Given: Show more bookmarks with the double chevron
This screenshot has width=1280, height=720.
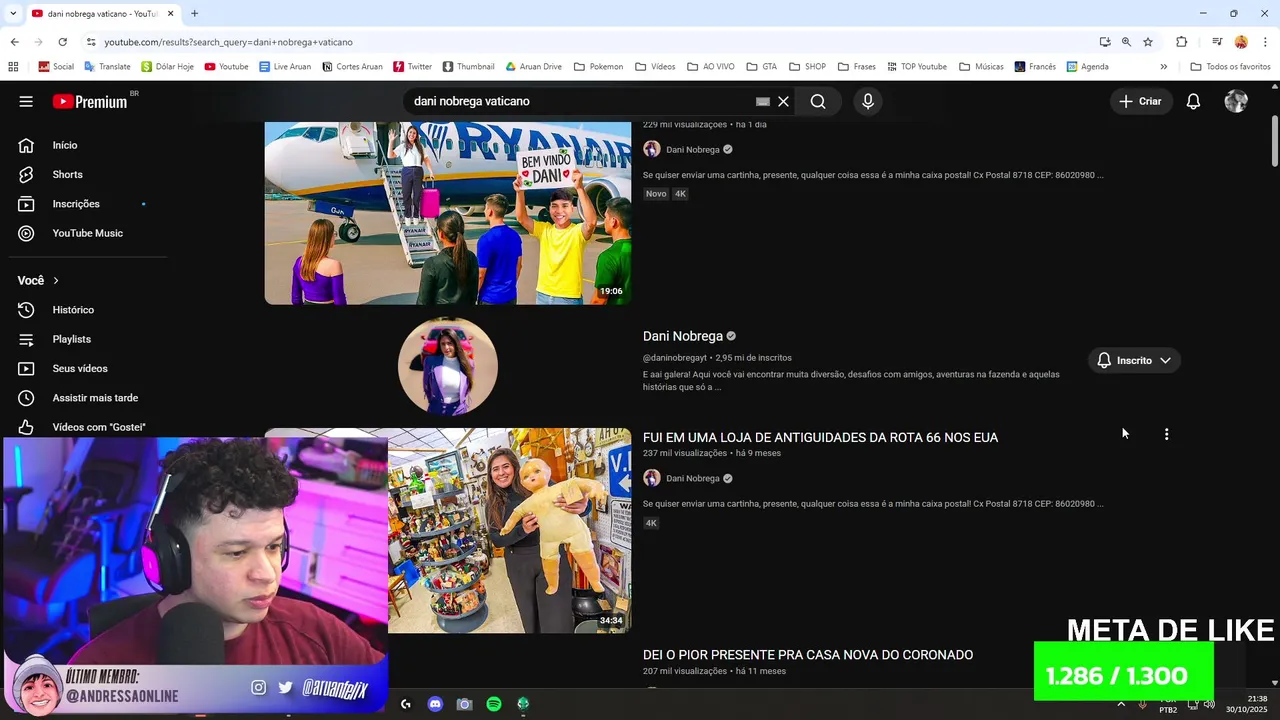Looking at the screenshot, I should coord(1163,67).
